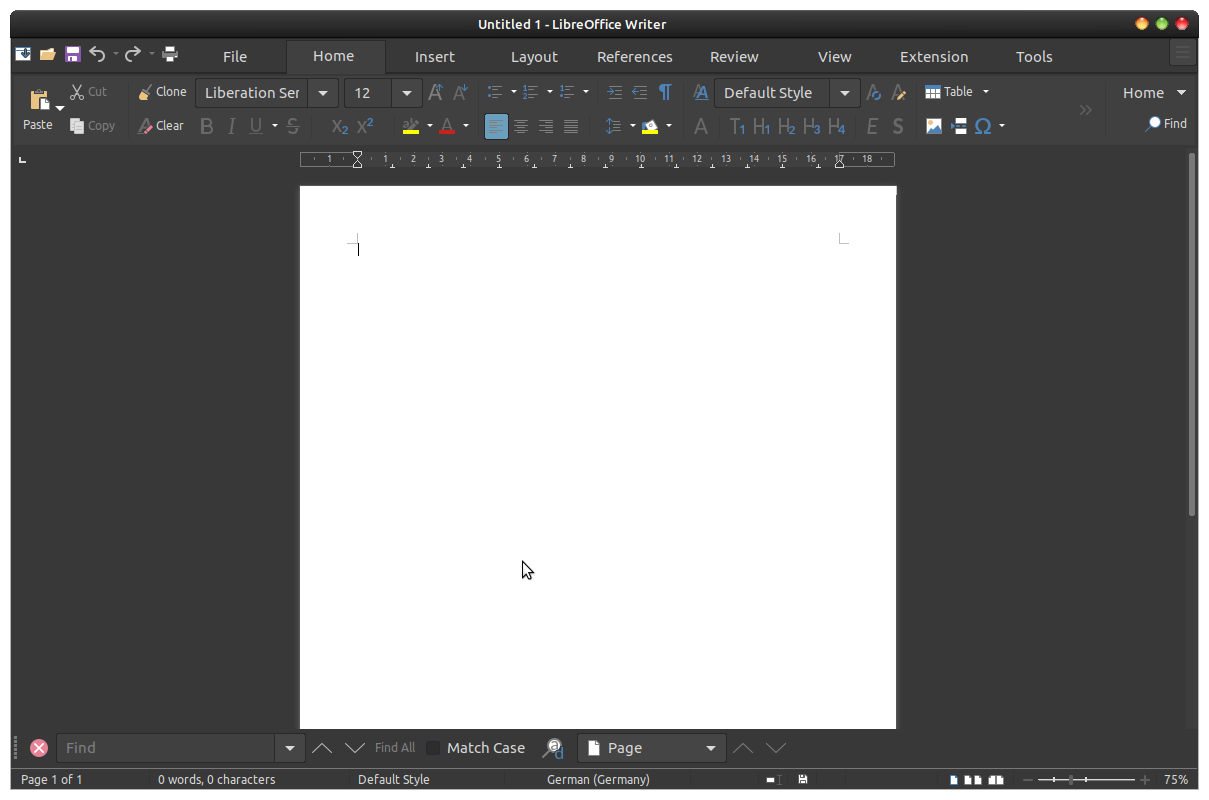Enable Match Case in the Find bar

coord(433,747)
